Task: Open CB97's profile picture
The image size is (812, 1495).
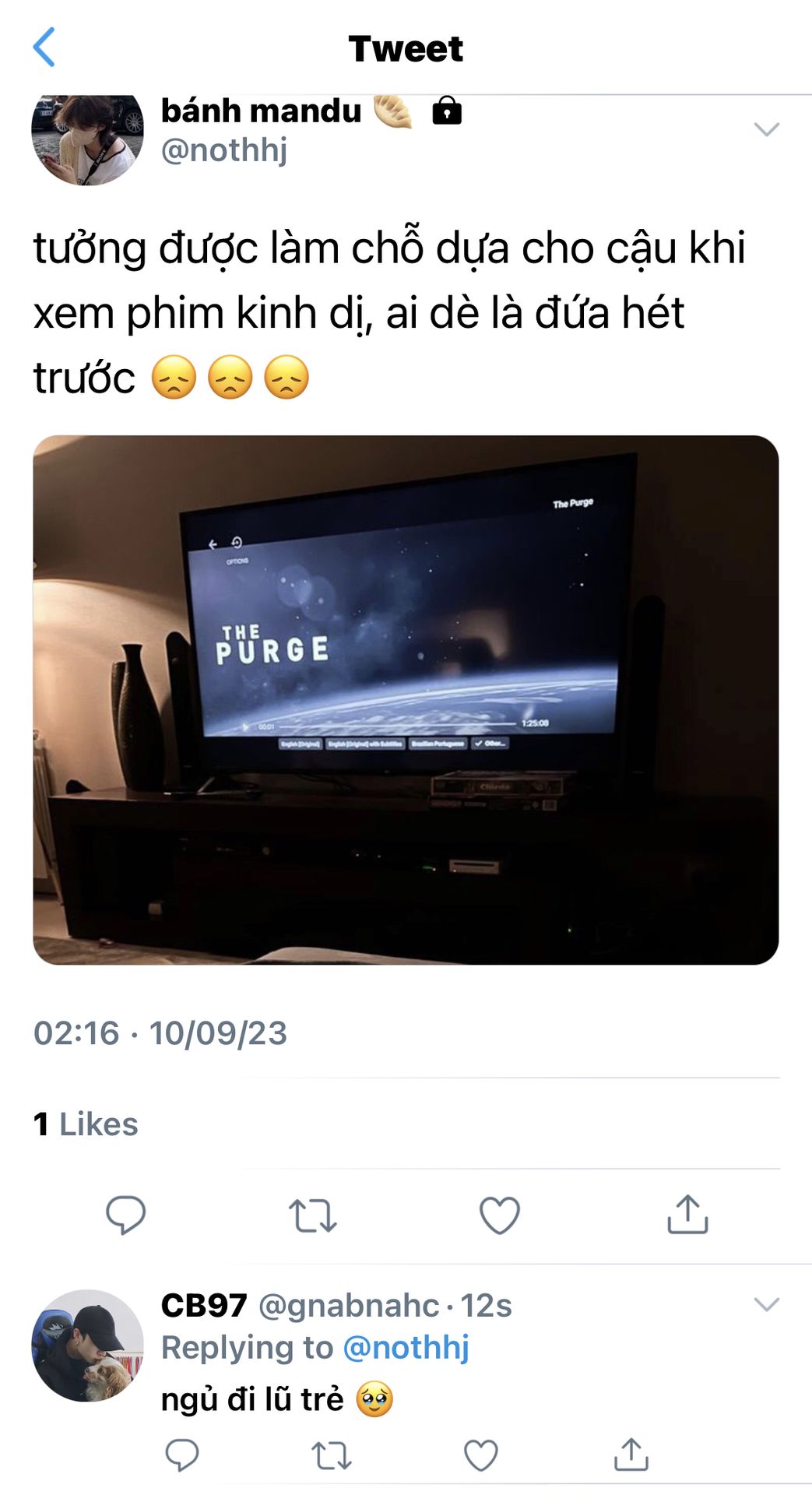Action: (87, 1345)
